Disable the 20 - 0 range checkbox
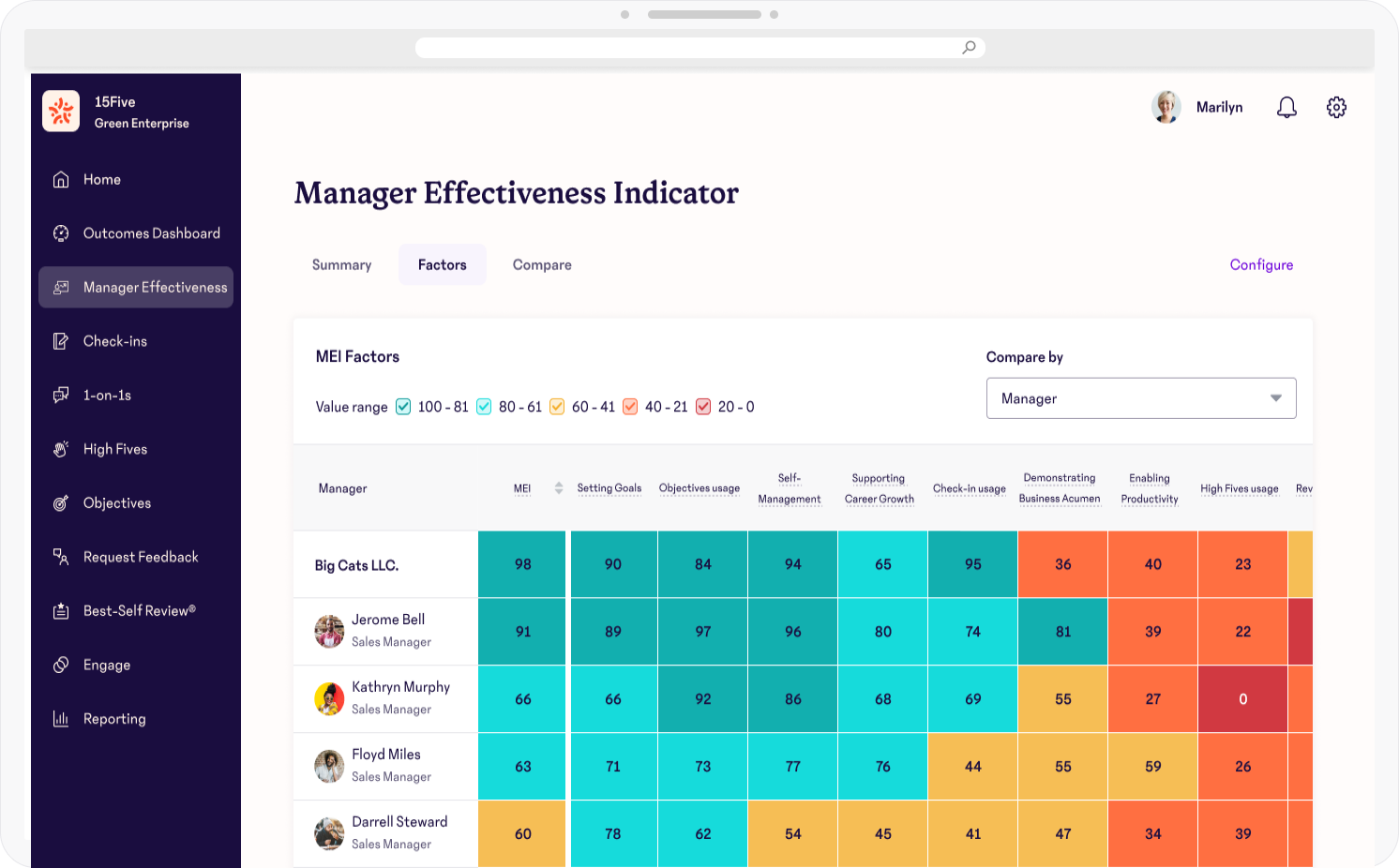This screenshot has width=1399, height=868. 703,407
